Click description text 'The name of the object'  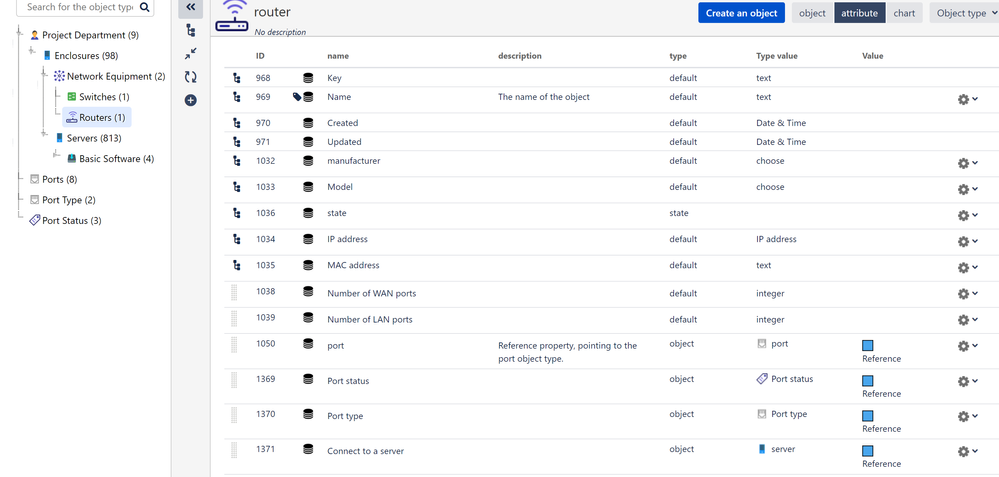point(543,97)
